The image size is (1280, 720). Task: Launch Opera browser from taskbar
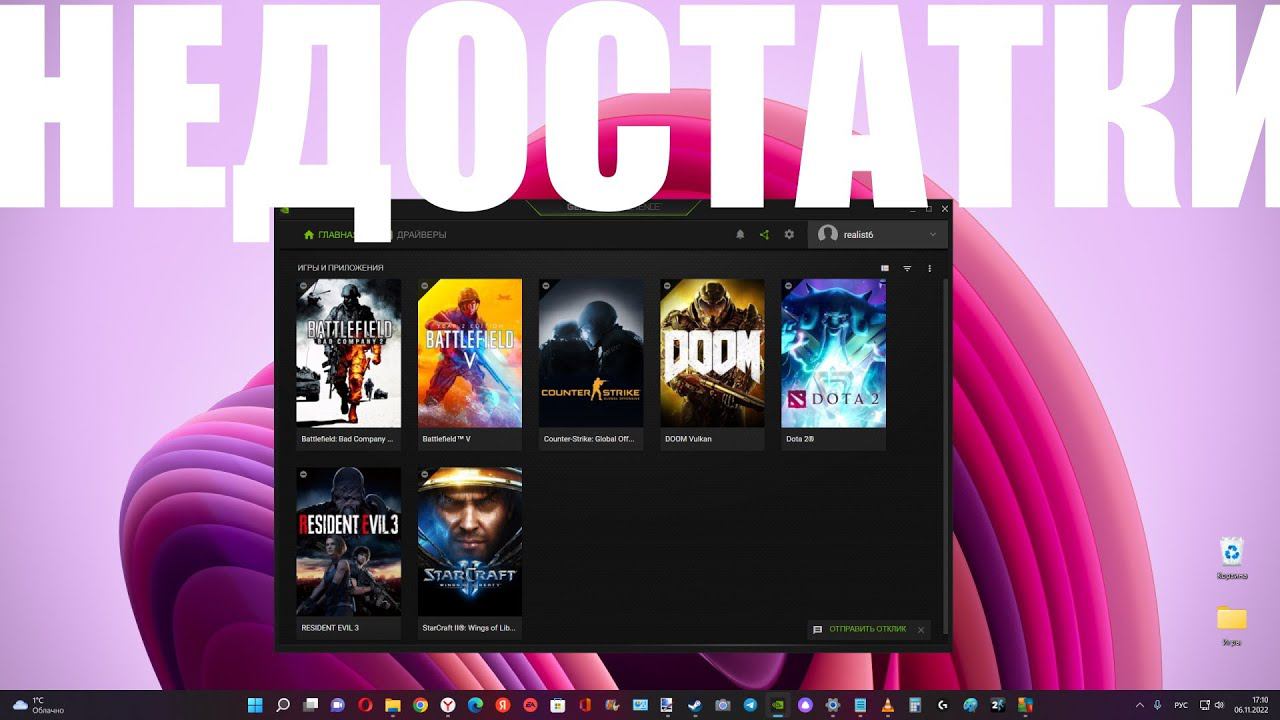(366, 705)
